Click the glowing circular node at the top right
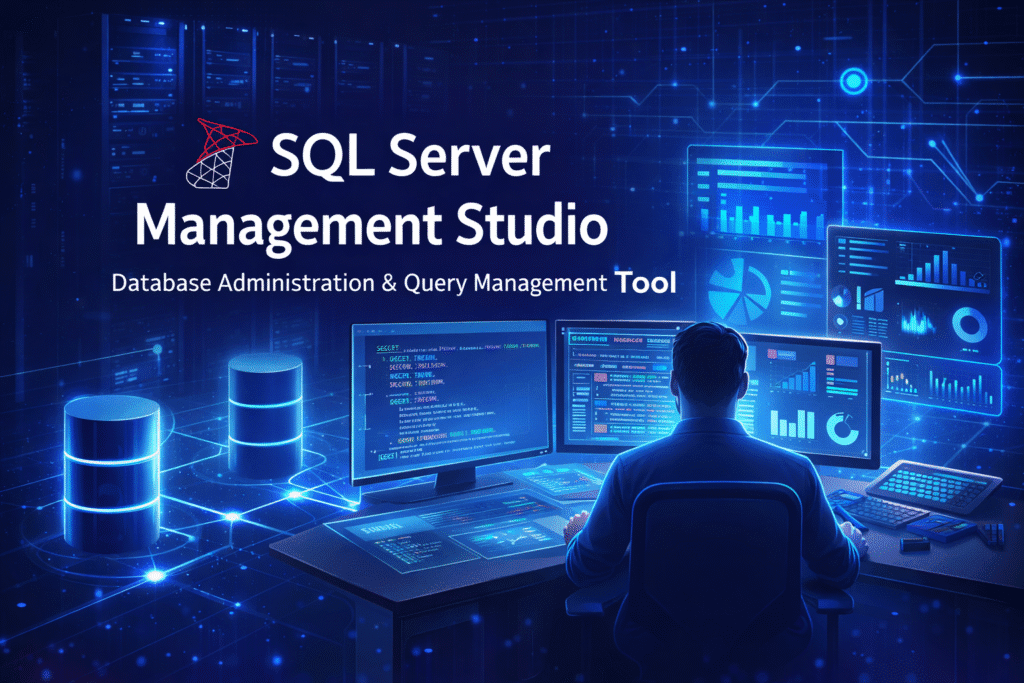The height and width of the screenshot is (683, 1024). (x=853, y=82)
